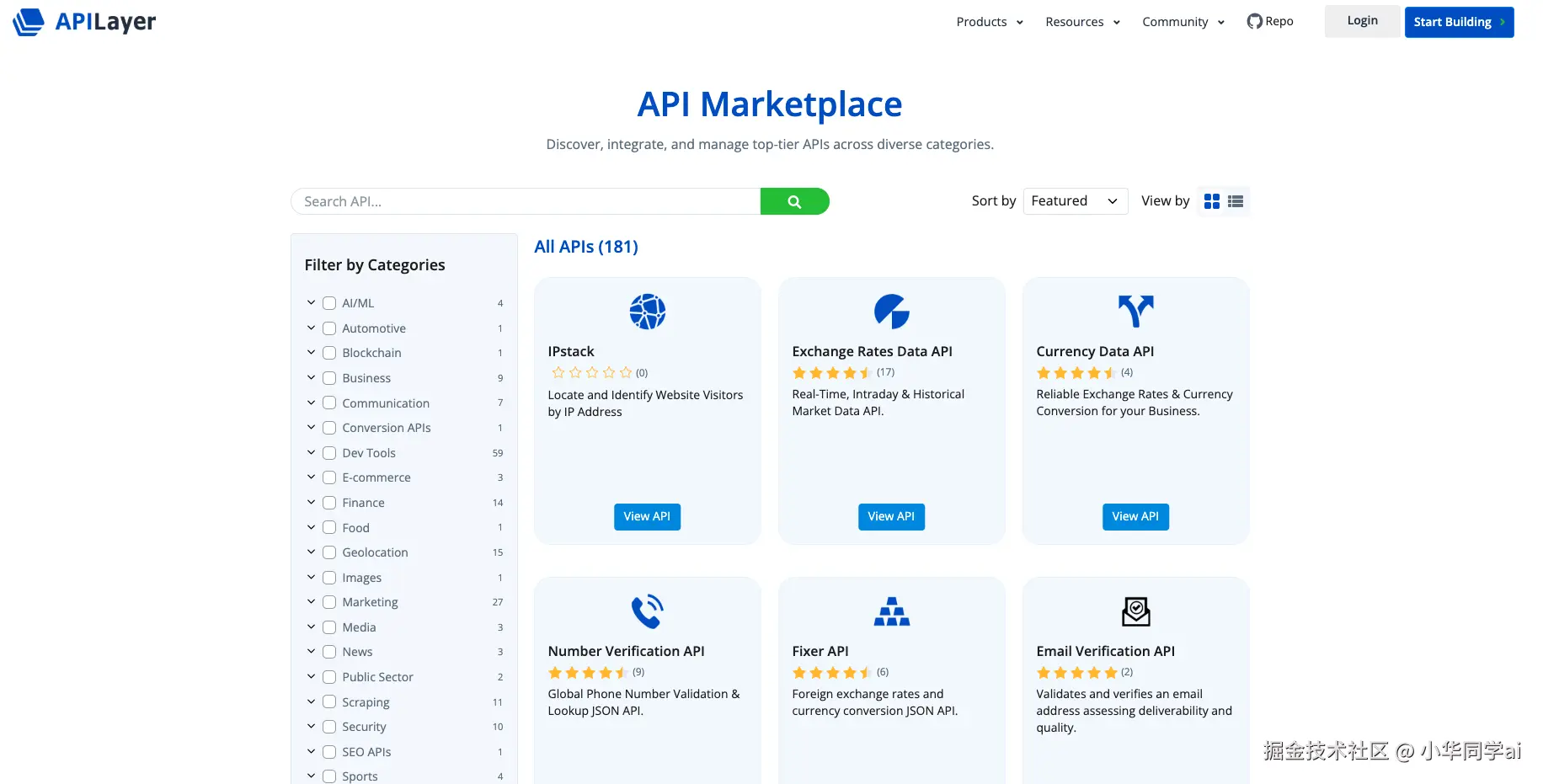Click the Fixer API gold bars icon
Image resolution: width=1543 pixels, height=784 pixels.
892,611
